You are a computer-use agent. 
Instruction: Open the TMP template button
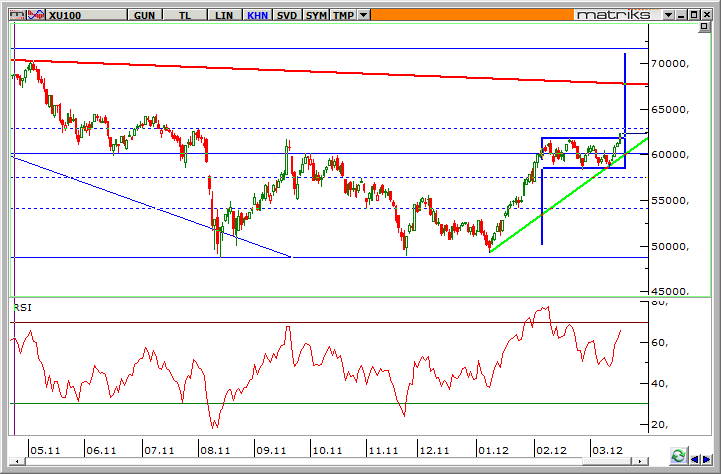pos(343,15)
